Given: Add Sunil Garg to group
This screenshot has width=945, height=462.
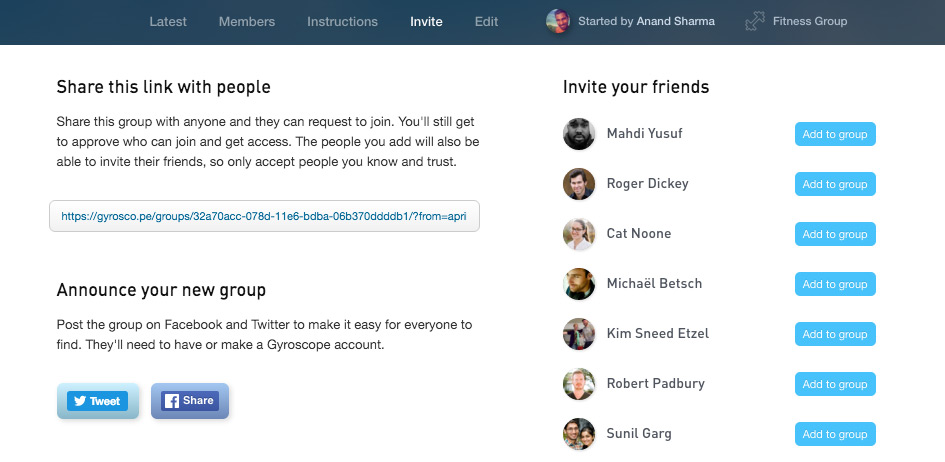Looking at the screenshot, I should click(835, 434).
